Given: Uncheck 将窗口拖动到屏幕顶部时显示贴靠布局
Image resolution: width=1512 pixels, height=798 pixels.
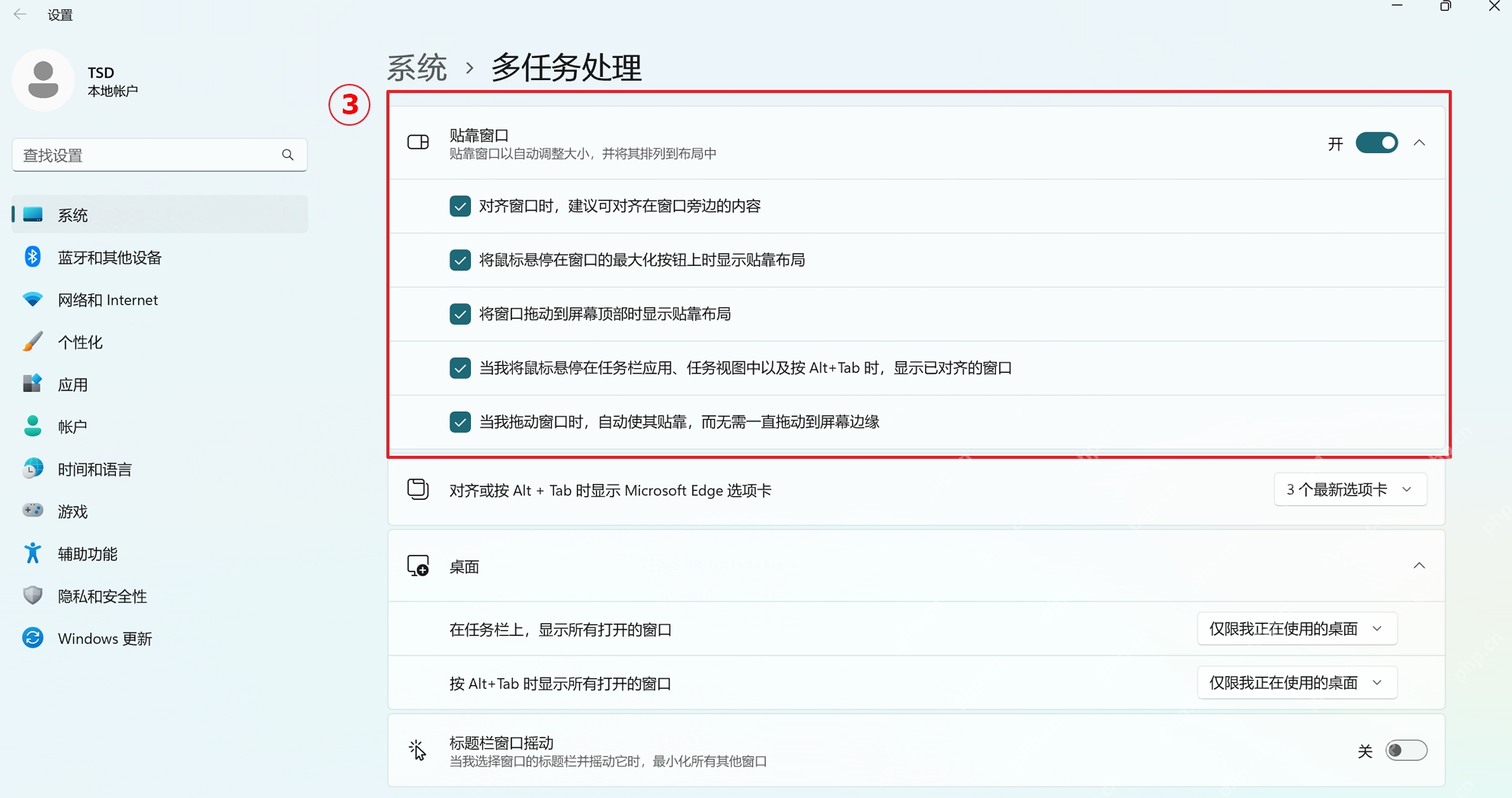Looking at the screenshot, I should click(460, 314).
